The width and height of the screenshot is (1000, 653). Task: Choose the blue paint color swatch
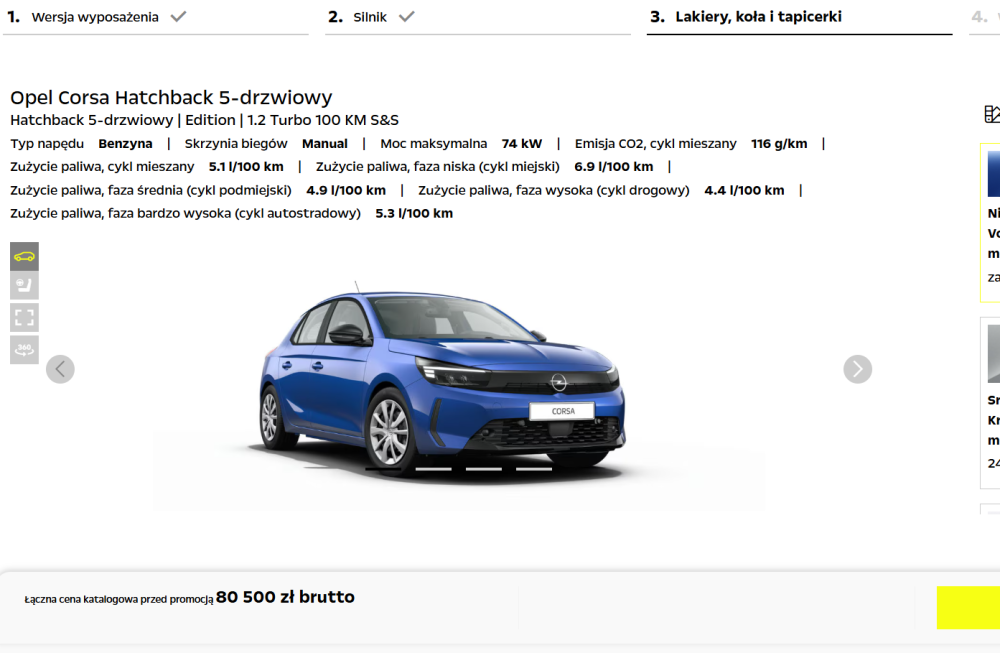[x=994, y=173]
